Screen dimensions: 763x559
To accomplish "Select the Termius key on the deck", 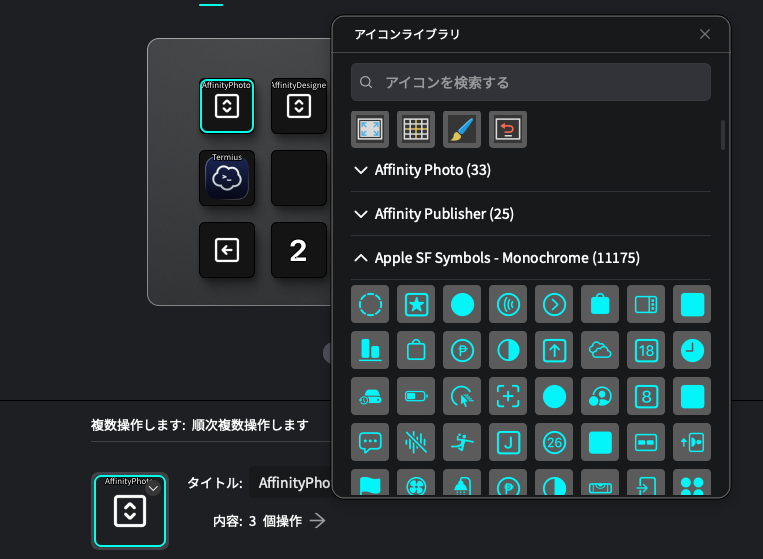I will [x=227, y=178].
